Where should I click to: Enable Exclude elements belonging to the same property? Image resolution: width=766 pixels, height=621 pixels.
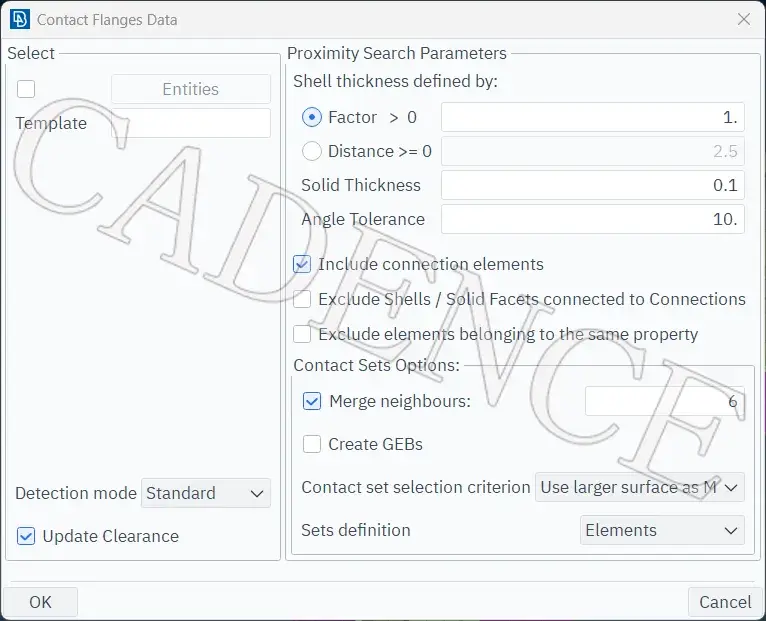(x=302, y=334)
